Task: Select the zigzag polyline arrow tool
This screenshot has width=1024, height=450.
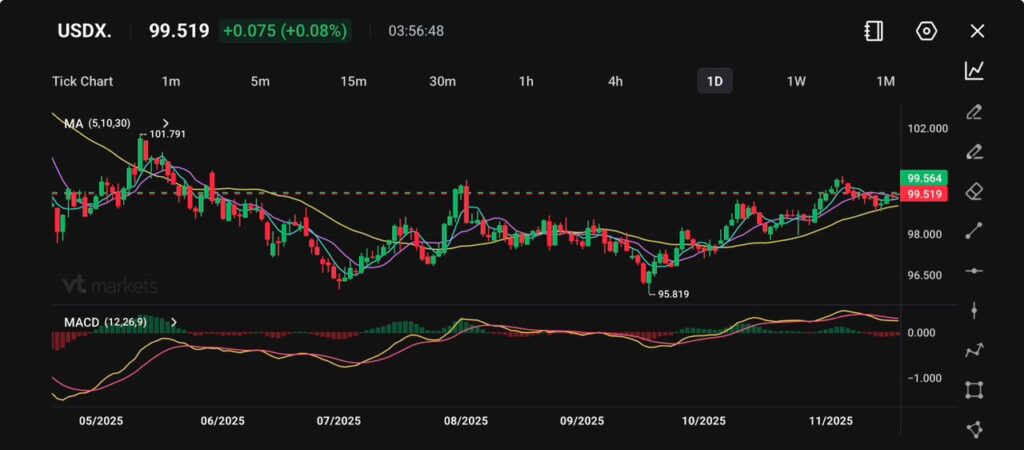Action: point(973,350)
